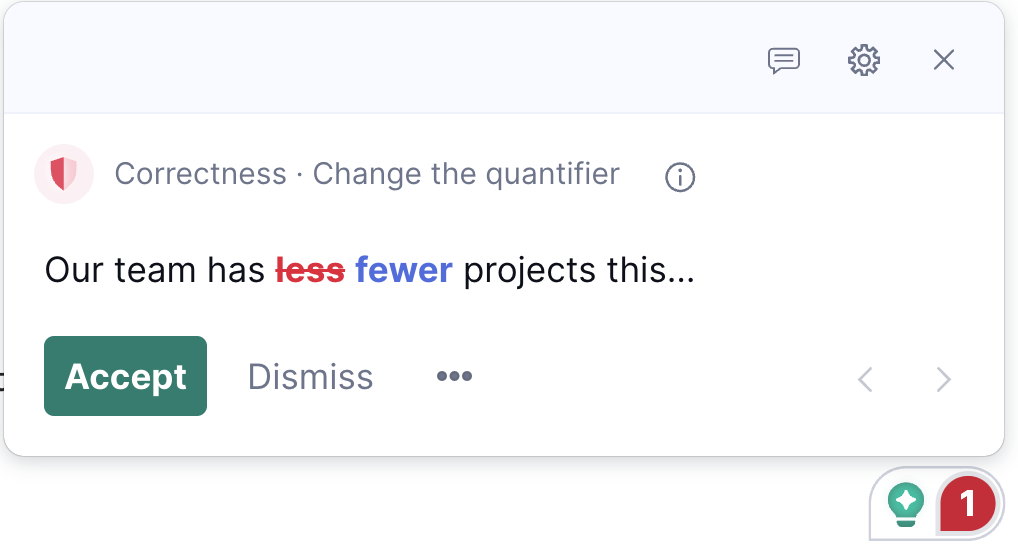
Task: Accept the suggested correction
Action: click(125, 376)
